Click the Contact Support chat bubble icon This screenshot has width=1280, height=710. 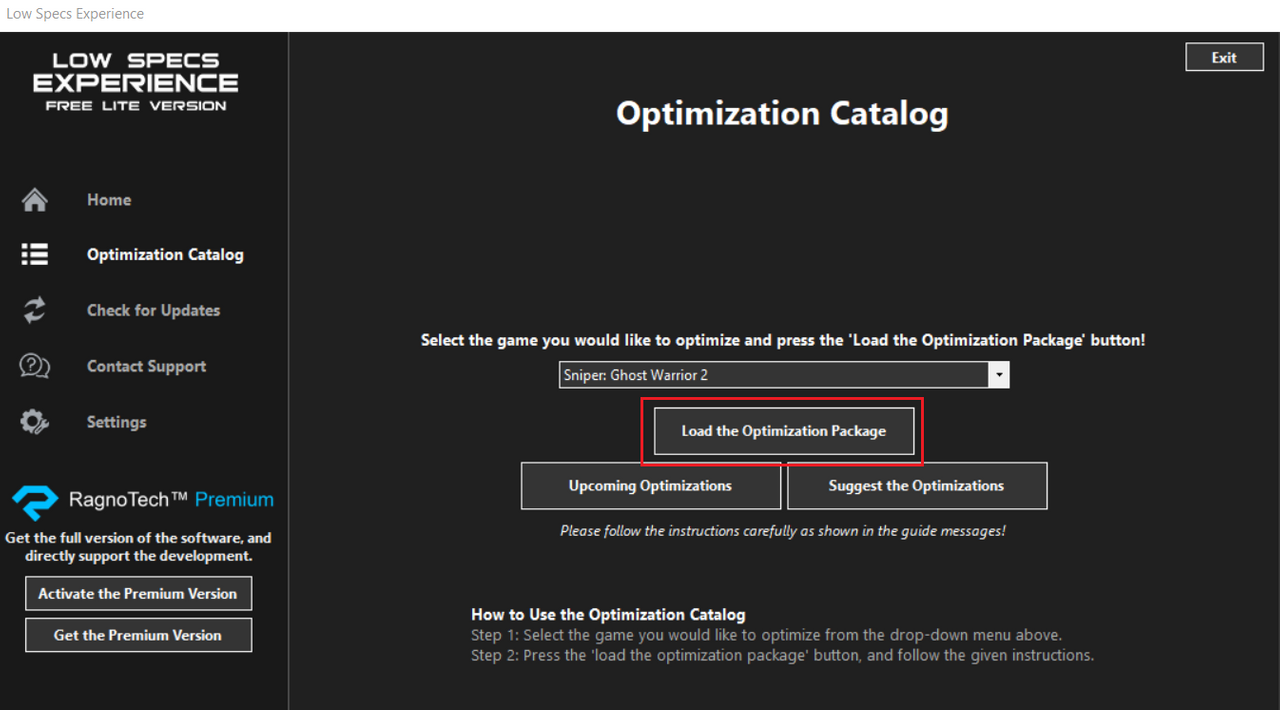click(34, 366)
